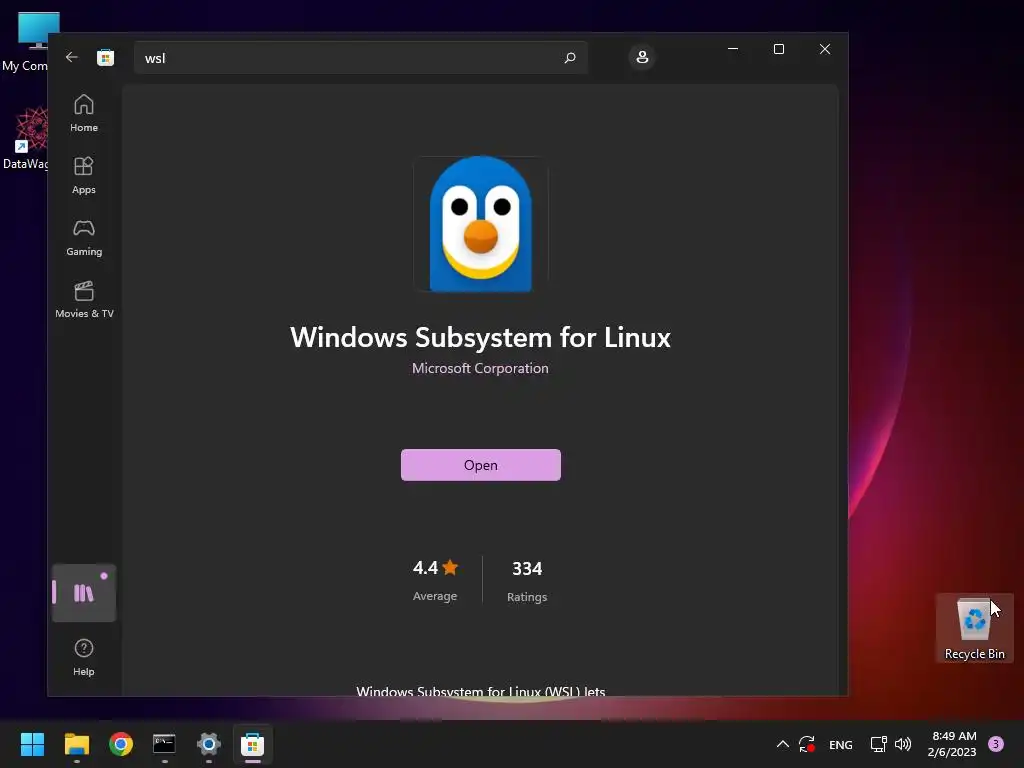This screenshot has width=1024, height=768.
Task: Maximize the Microsoft Store window
Action: (x=778, y=49)
